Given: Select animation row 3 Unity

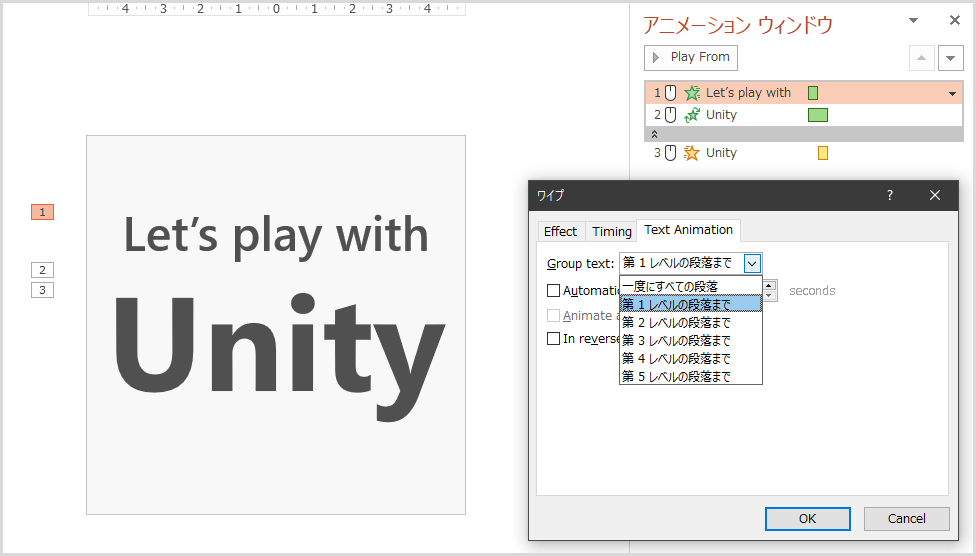Looking at the screenshot, I should (803, 153).
